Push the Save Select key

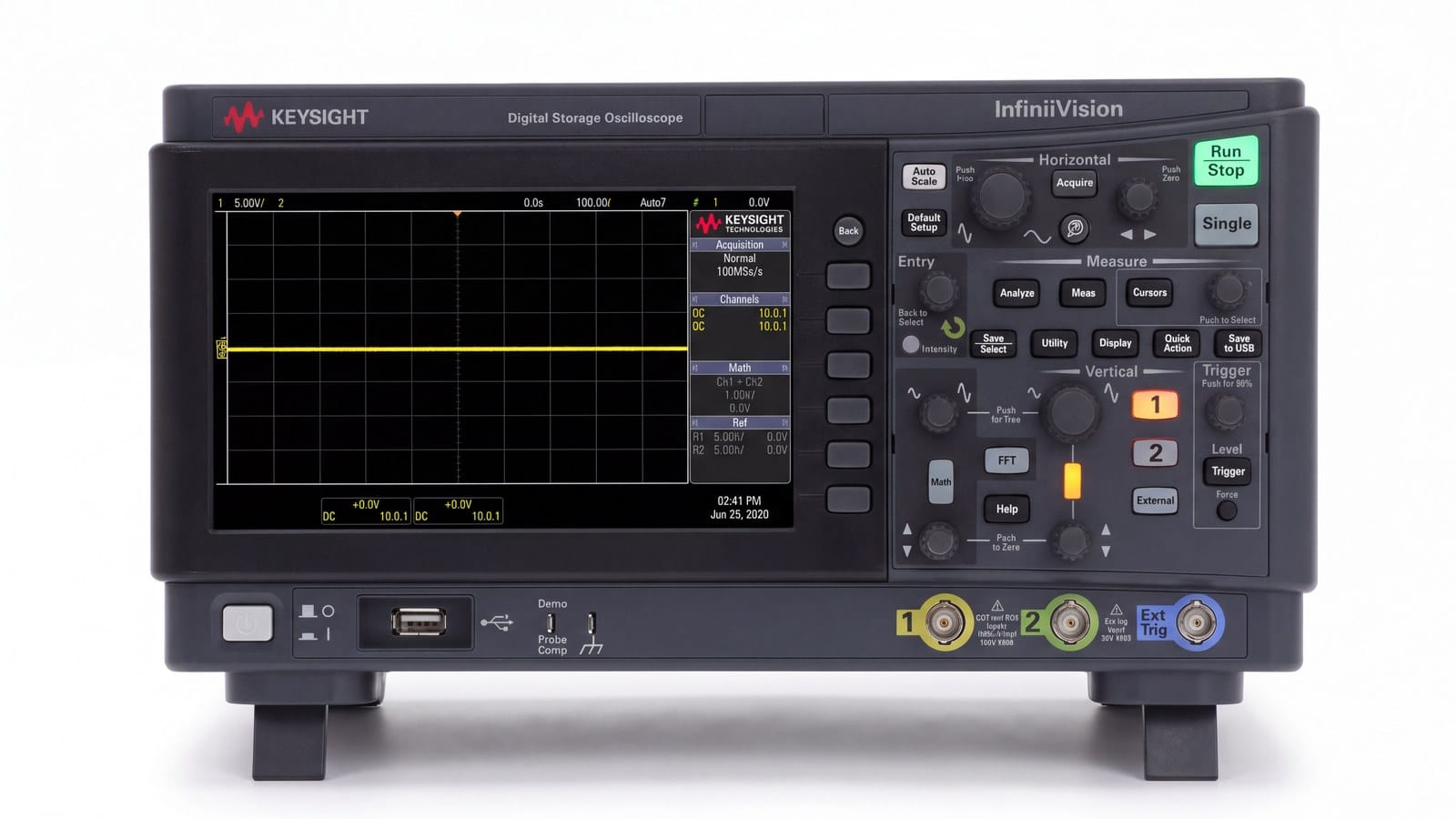(994, 343)
